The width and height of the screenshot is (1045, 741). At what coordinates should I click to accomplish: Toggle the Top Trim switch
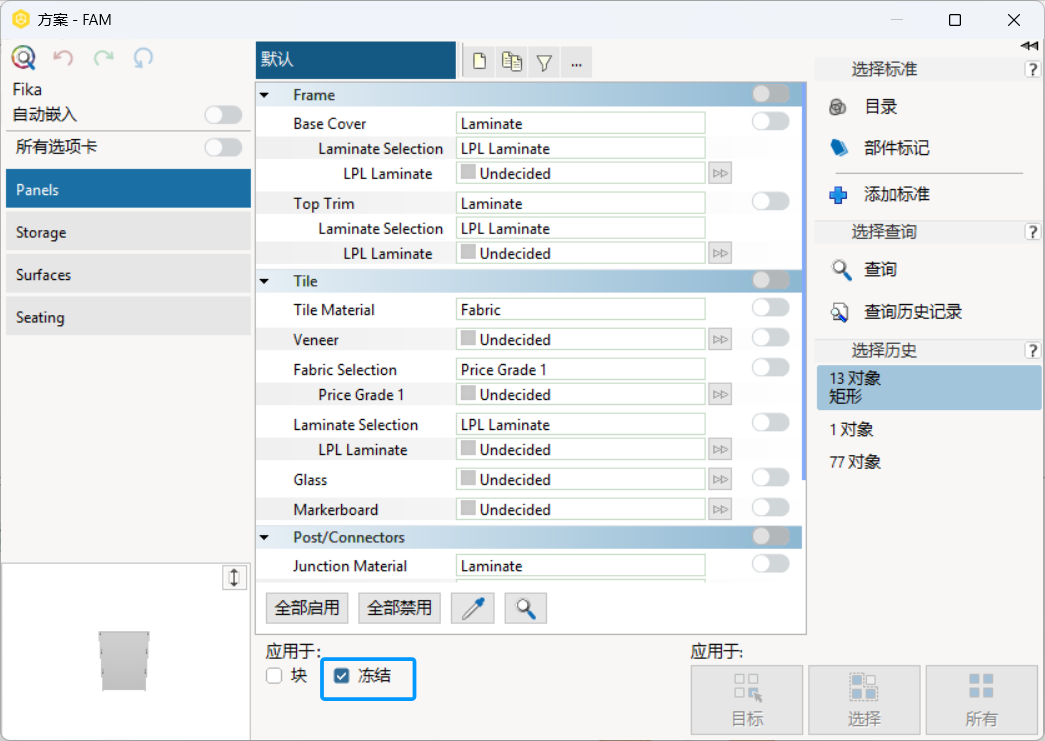coord(770,201)
